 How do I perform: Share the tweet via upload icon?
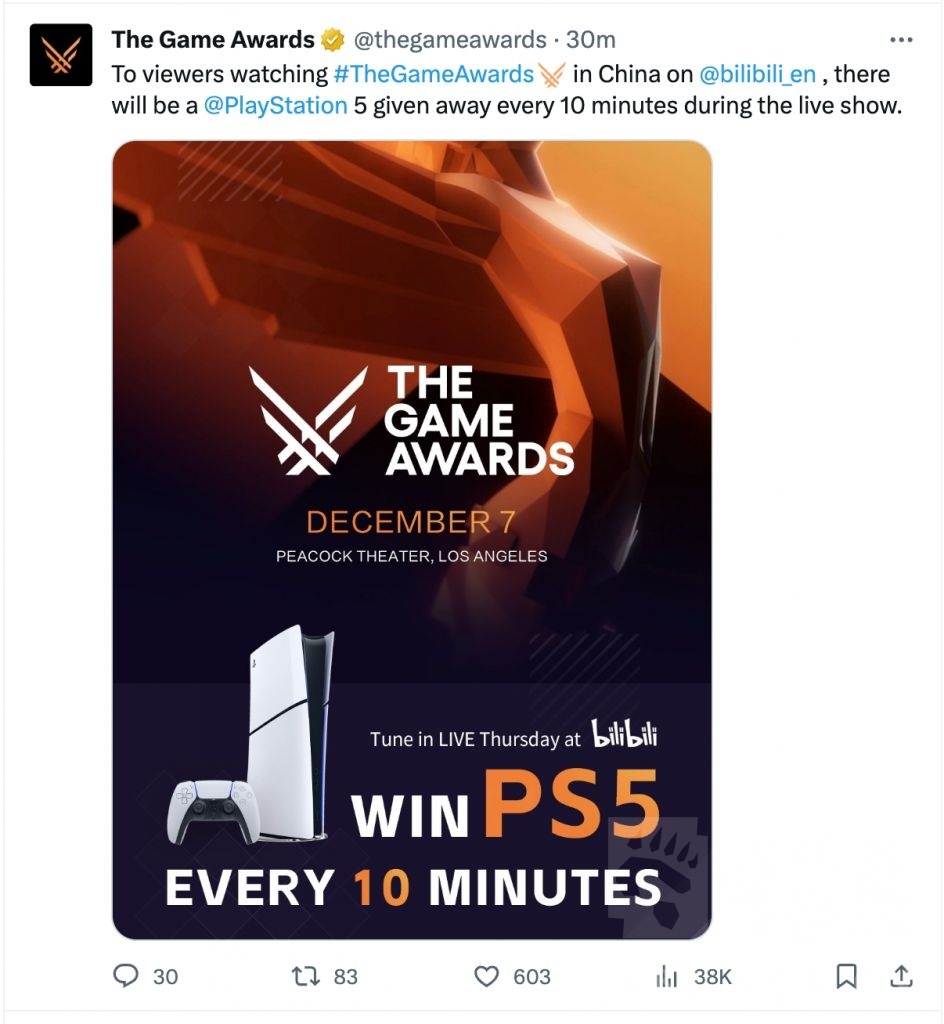point(901,976)
